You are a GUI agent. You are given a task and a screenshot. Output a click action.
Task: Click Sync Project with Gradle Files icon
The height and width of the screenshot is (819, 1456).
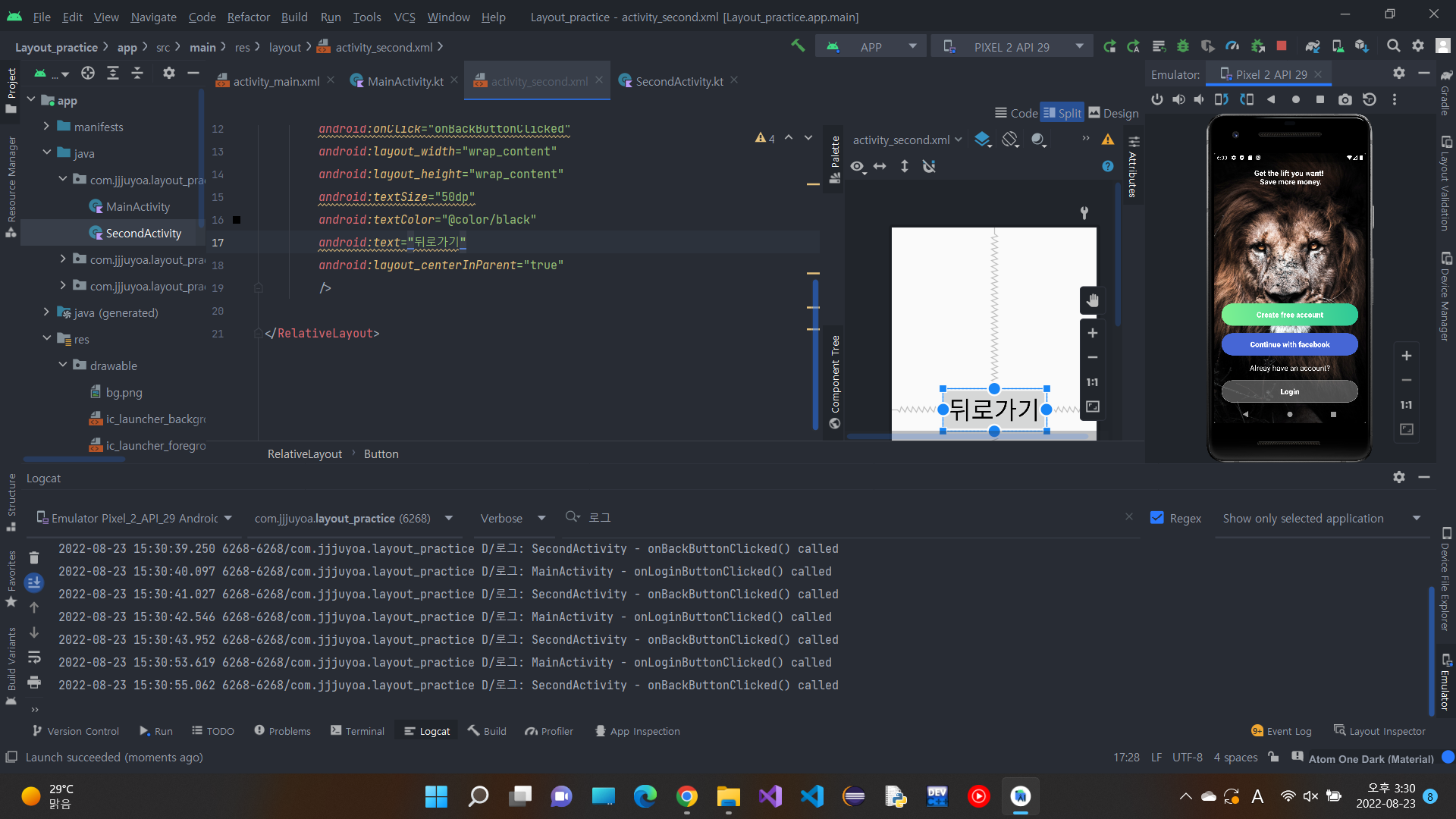(1313, 46)
